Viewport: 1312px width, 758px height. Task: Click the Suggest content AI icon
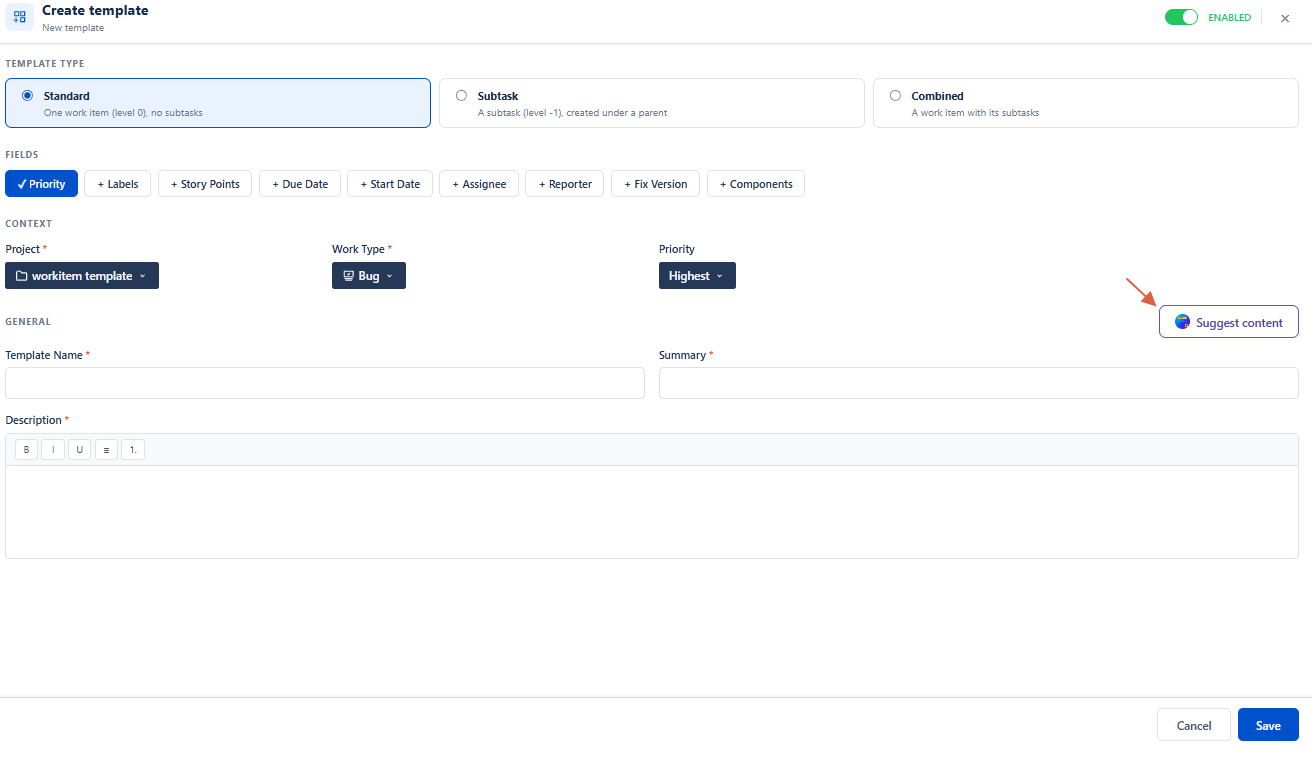[1182, 322]
